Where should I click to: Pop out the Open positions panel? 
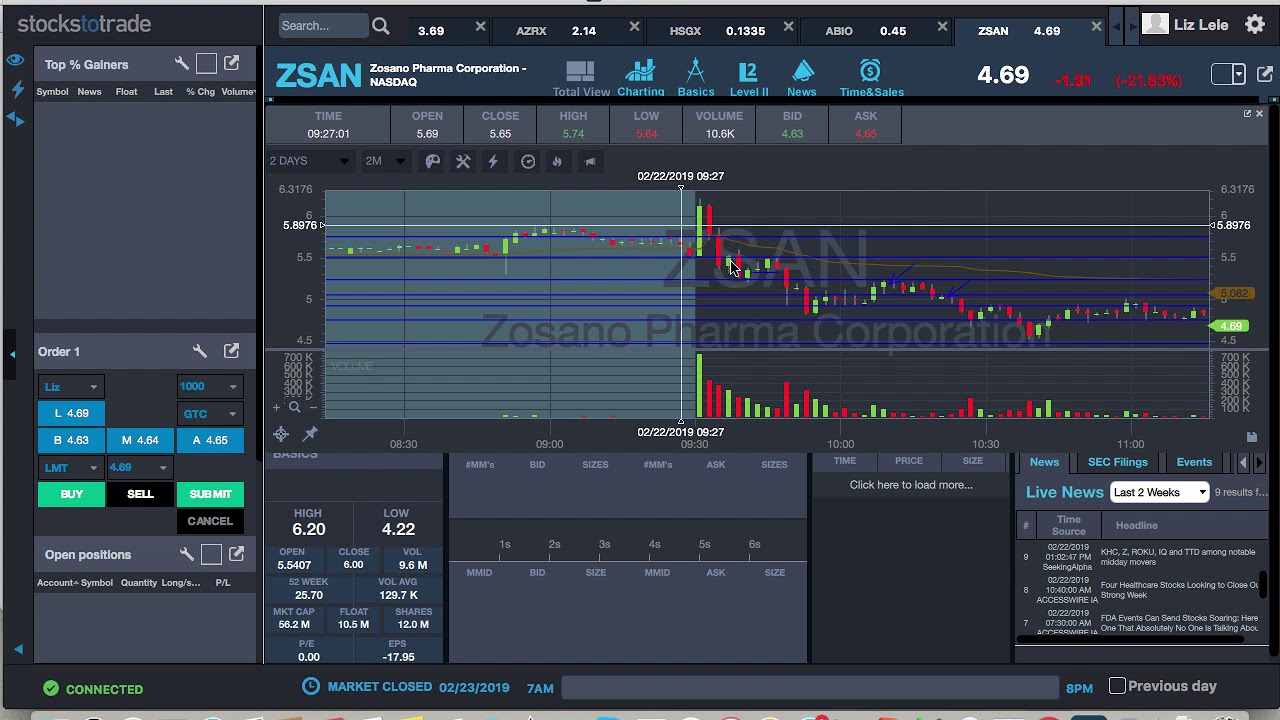coord(236,554)
